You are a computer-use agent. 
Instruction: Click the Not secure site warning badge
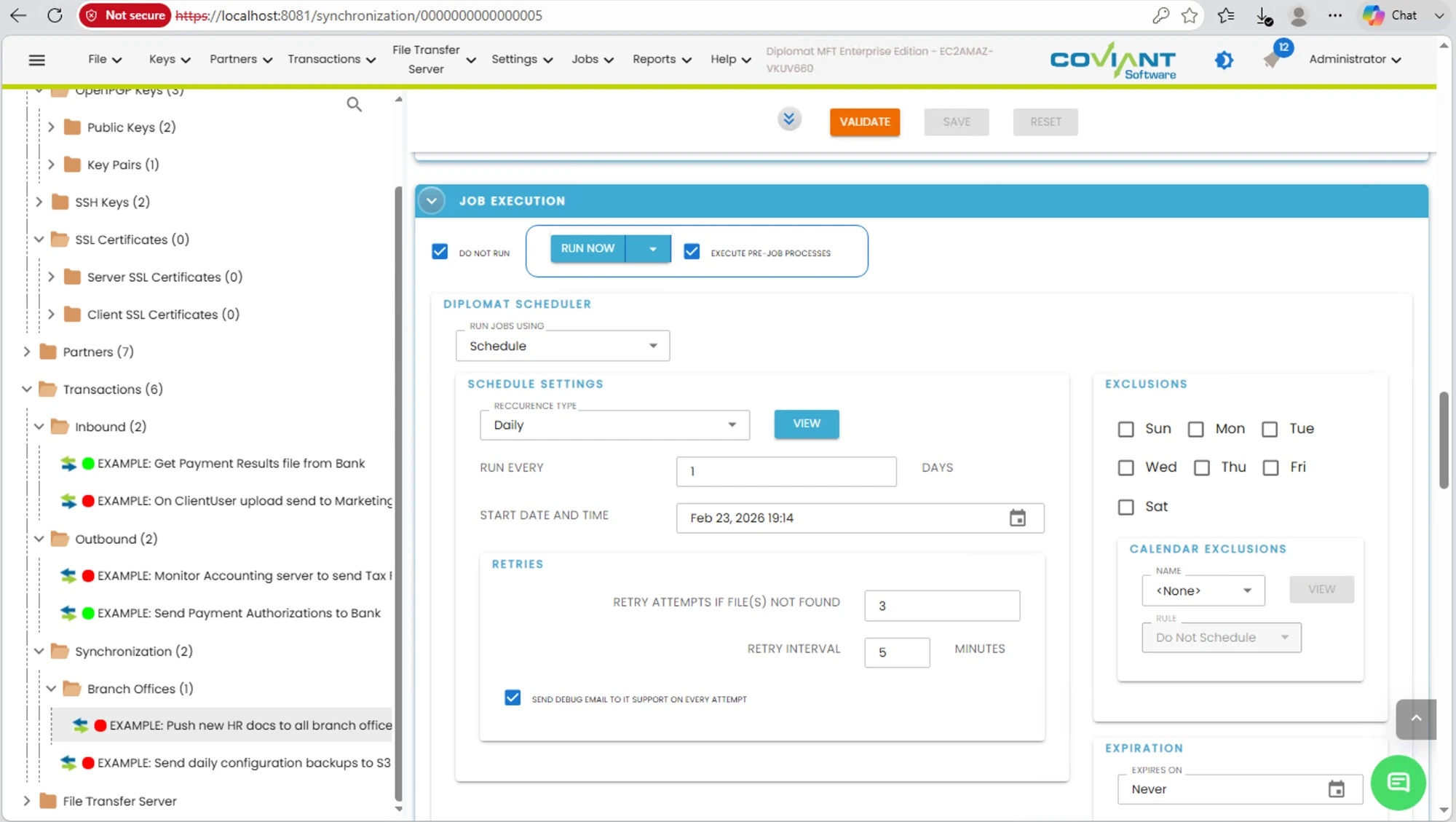pos(124,15)
